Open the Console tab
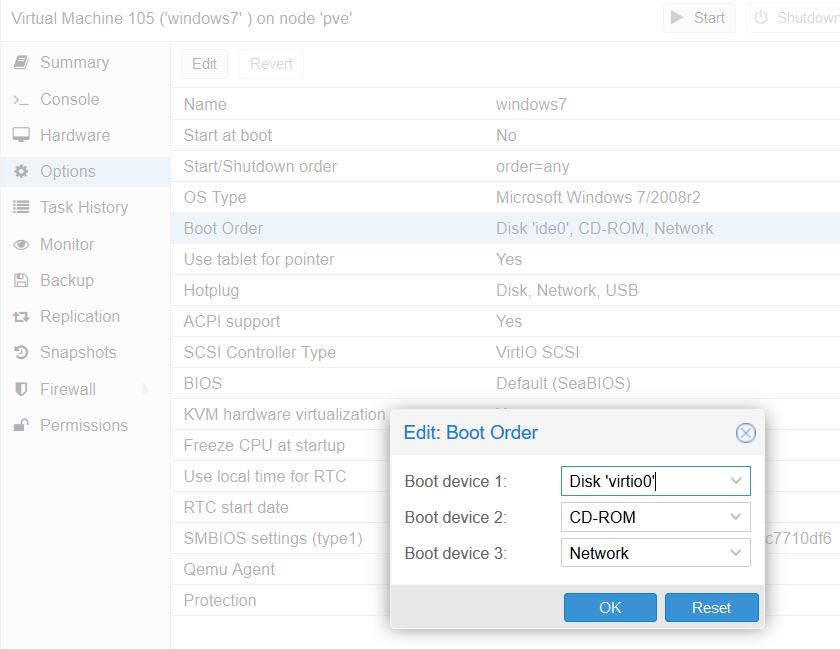This screenshot has height=649, width=840. 85,100
